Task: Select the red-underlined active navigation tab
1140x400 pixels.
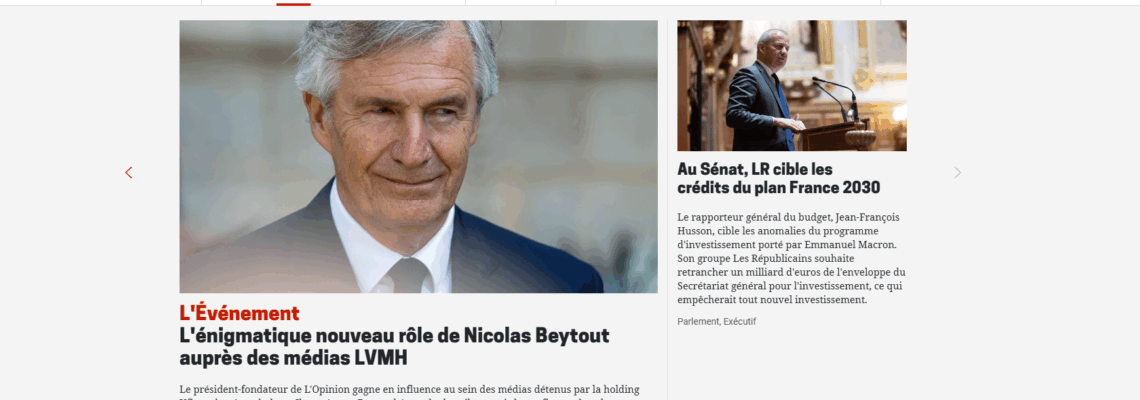Action: (x=293, y=3)
